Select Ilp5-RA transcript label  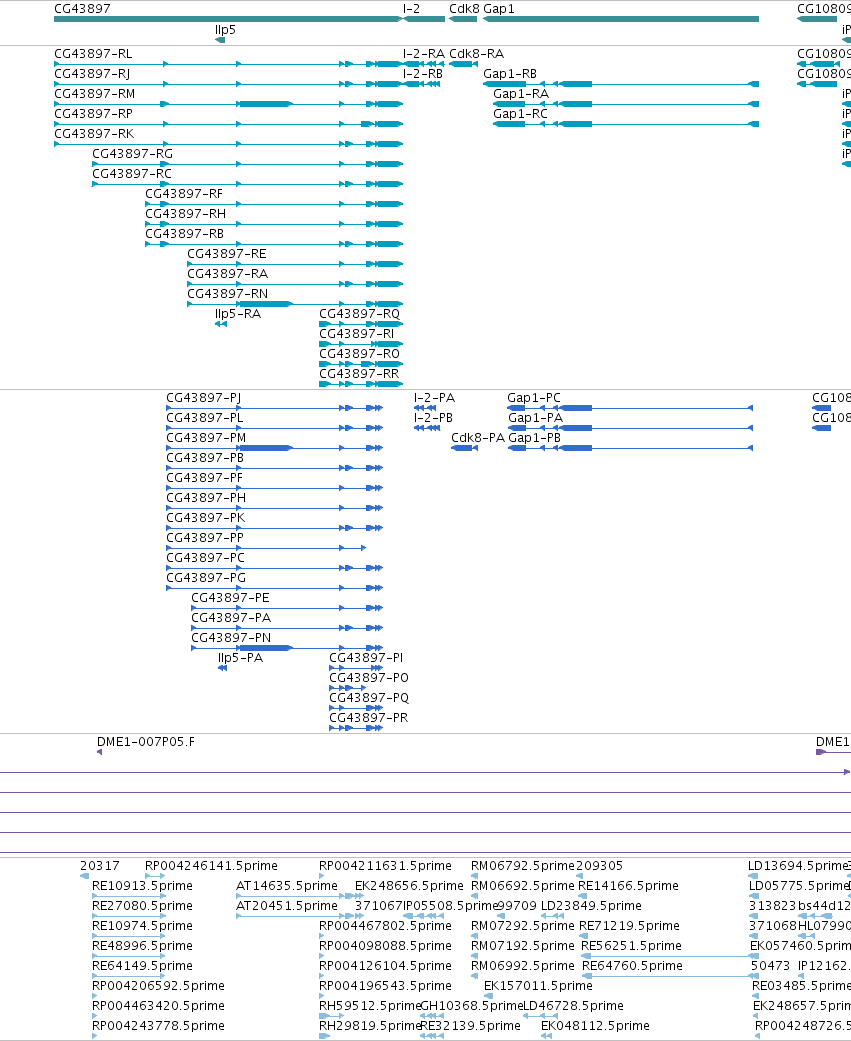click(x=238, y=313)
